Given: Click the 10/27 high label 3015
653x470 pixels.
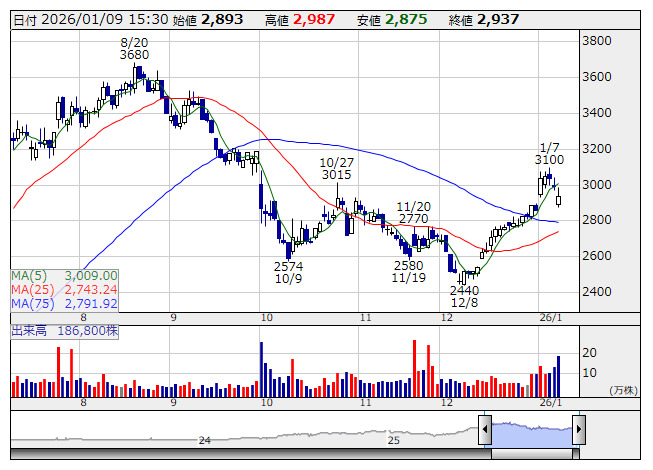Looking at the screenshot, I should click(x=337, y=175).
